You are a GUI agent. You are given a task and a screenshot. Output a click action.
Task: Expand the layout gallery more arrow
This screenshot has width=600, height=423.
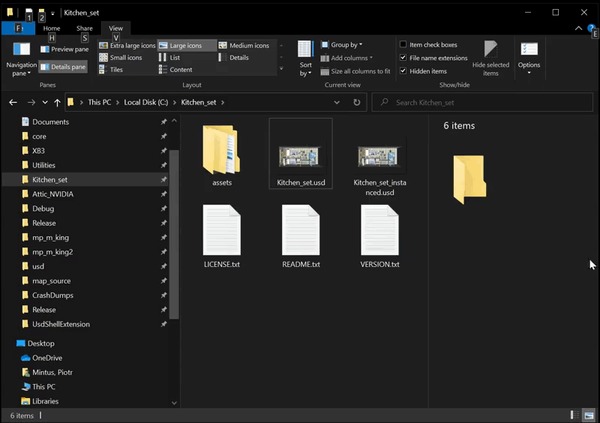[x=281, y=69]
